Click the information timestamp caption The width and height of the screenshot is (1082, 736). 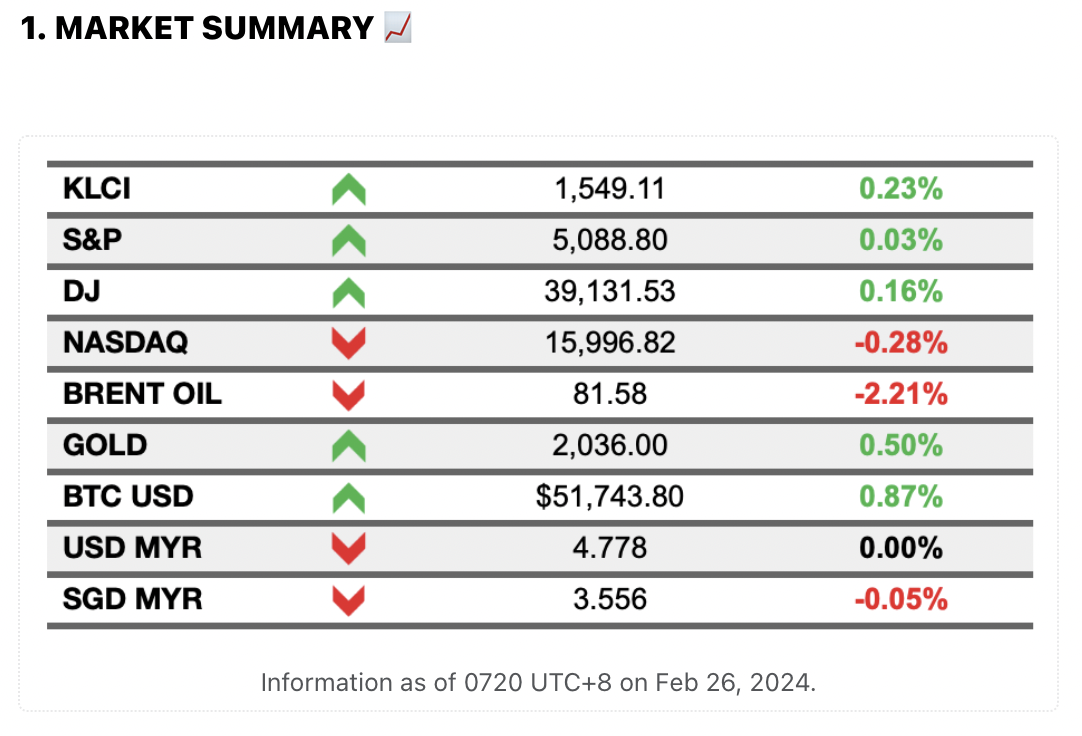pyautogui.click(x=538, y=683)
